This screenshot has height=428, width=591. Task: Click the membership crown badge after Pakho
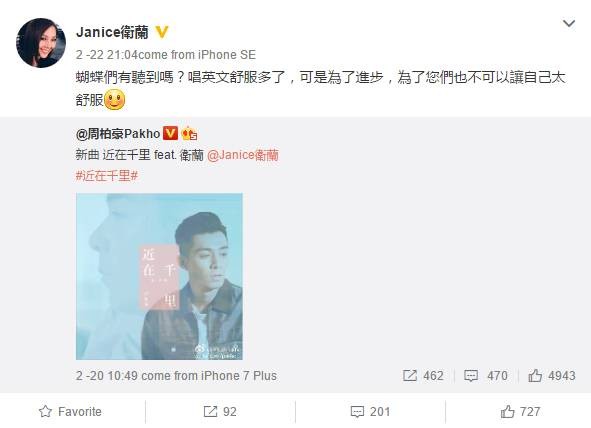point(189,133)
